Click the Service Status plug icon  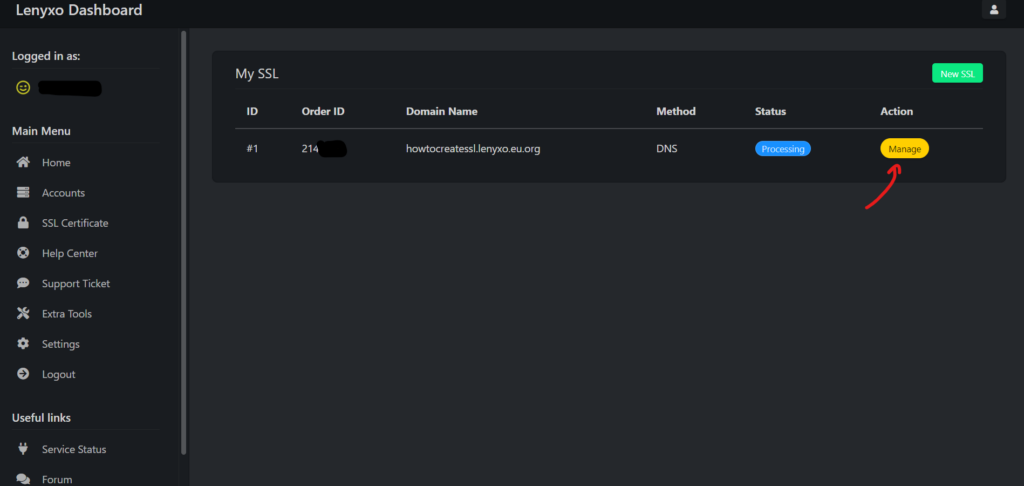point(23,449)
